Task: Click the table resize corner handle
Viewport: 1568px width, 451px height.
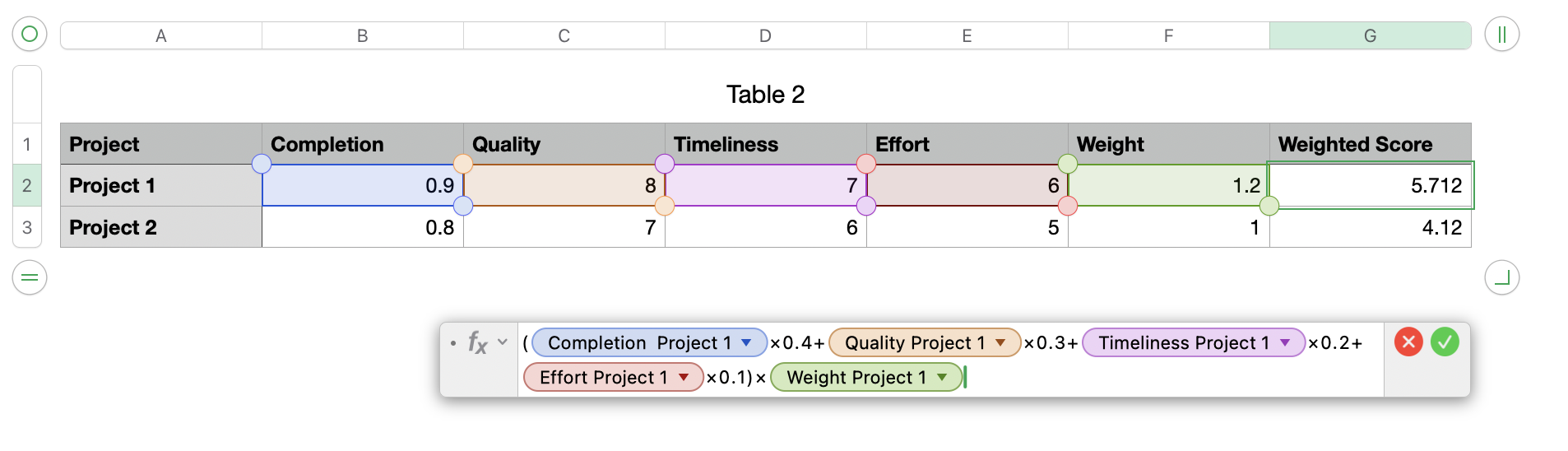Action: (1501, 277)
